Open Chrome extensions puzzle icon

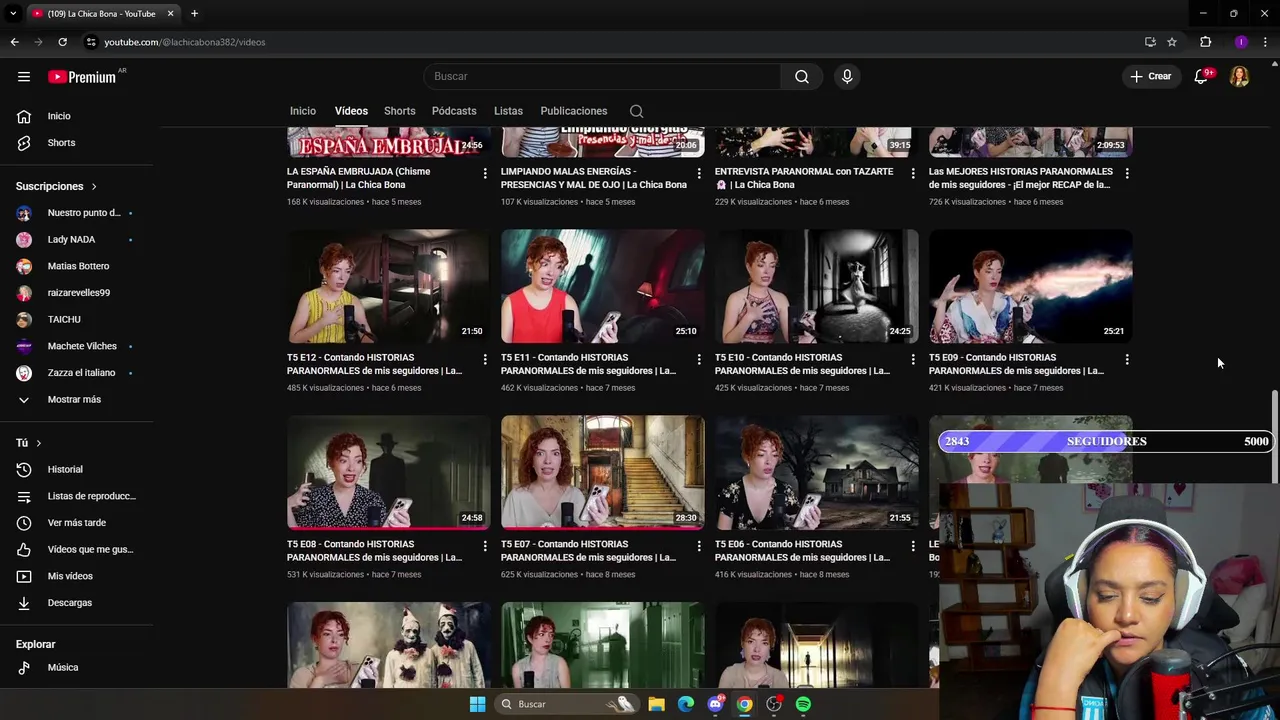point(1205,42)
